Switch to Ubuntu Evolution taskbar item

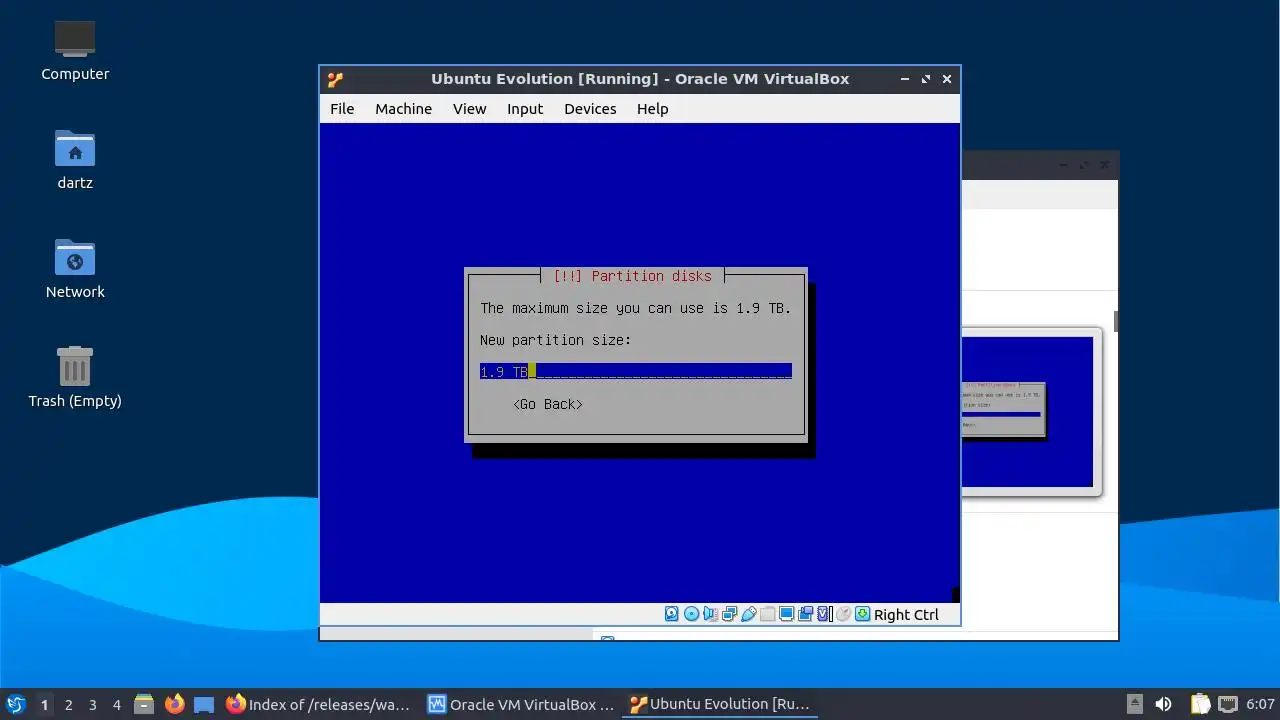[x=722, y=704]
